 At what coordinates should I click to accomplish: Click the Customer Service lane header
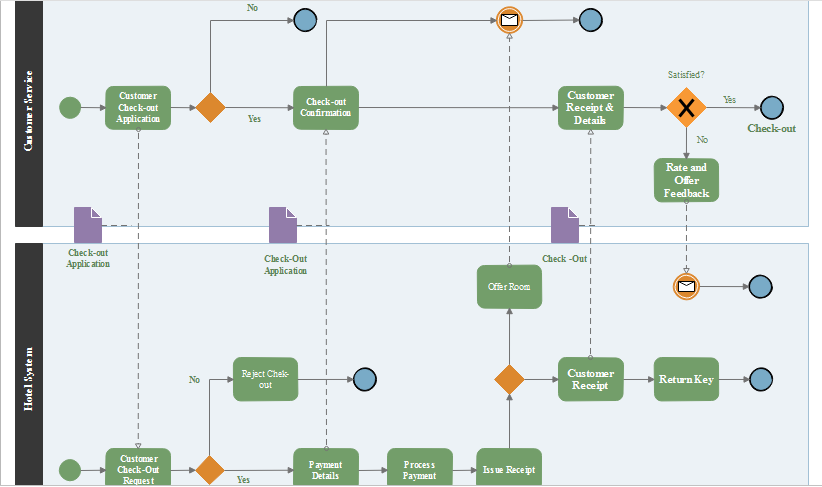pos(28,113)
